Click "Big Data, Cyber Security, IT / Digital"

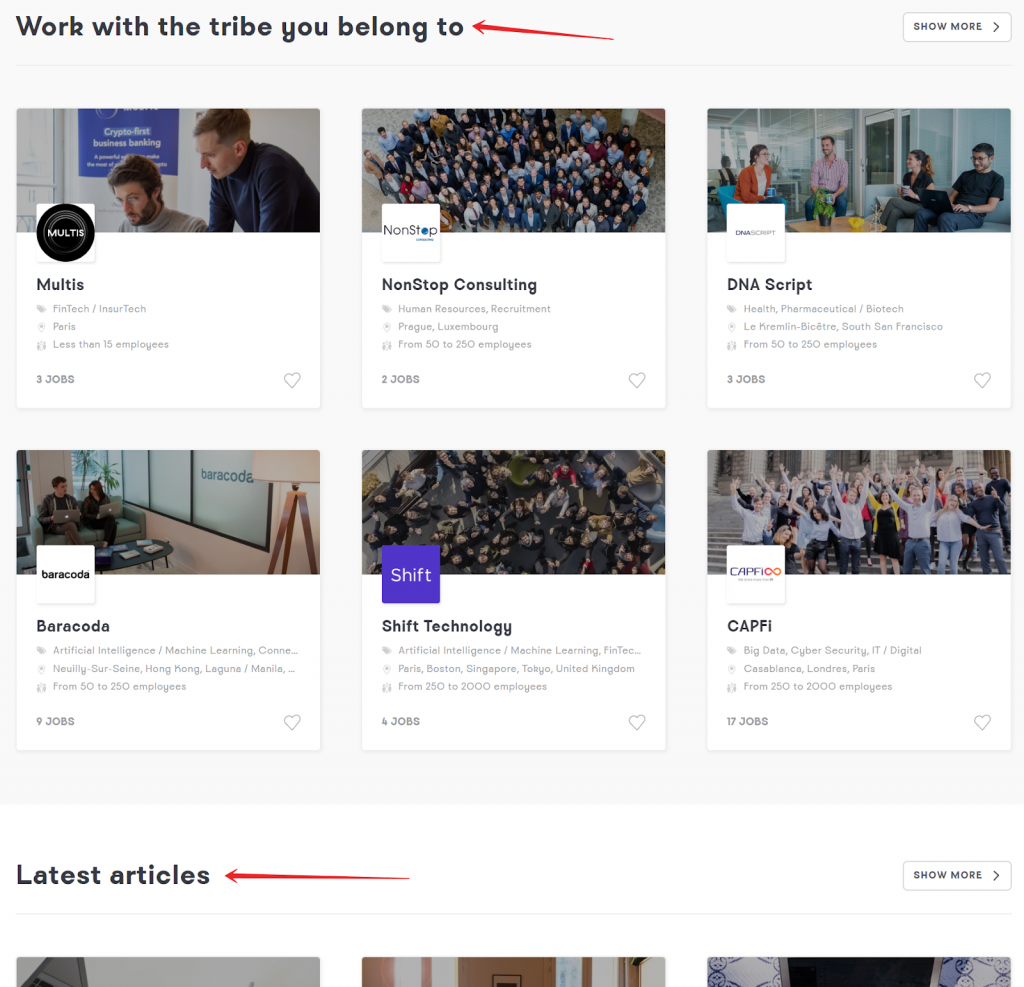click(833, 651)
